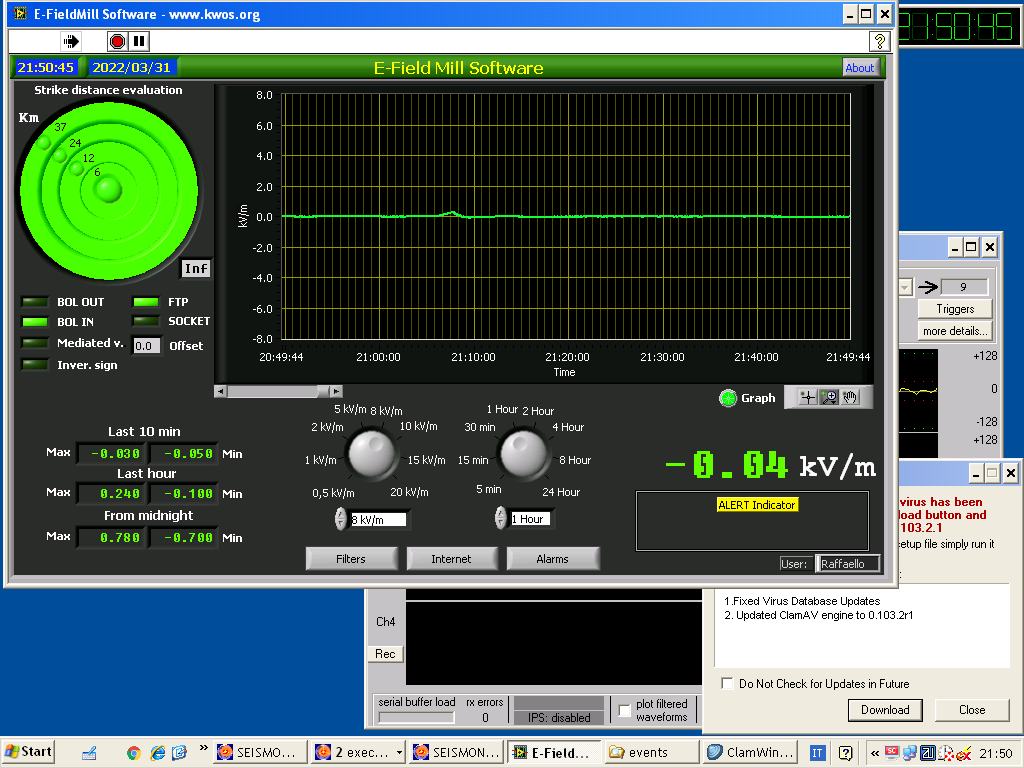This screenshot has width=1024, height=768.
Task: Toggle the Mediated v. switch
Action: pyautogui.click(x=35, y=343)
